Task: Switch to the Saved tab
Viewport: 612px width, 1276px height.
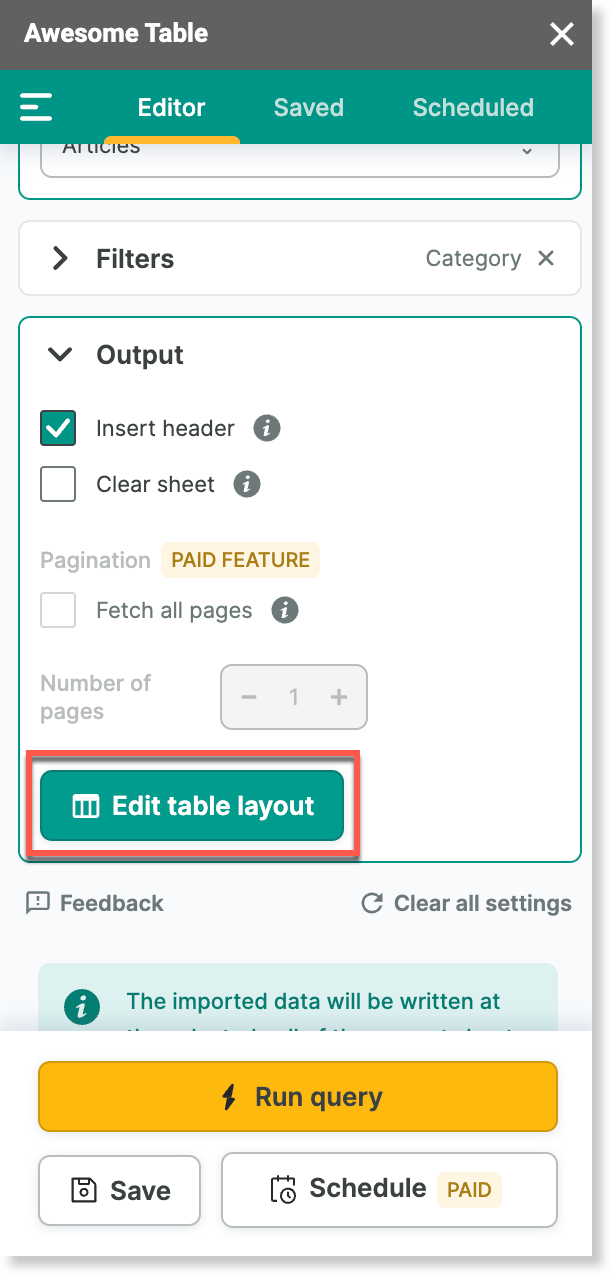Action: 308,108
